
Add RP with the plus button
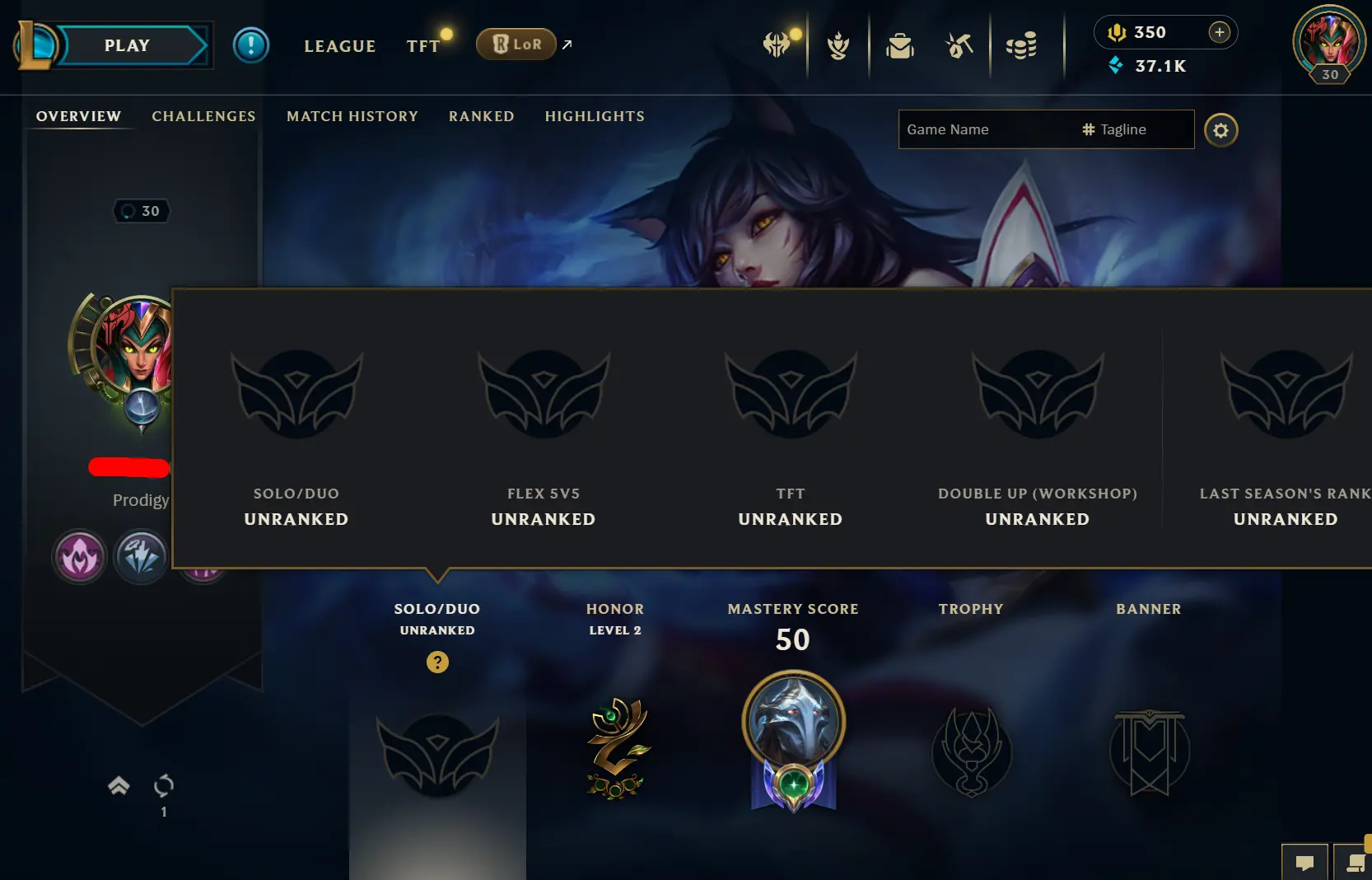1219,32
